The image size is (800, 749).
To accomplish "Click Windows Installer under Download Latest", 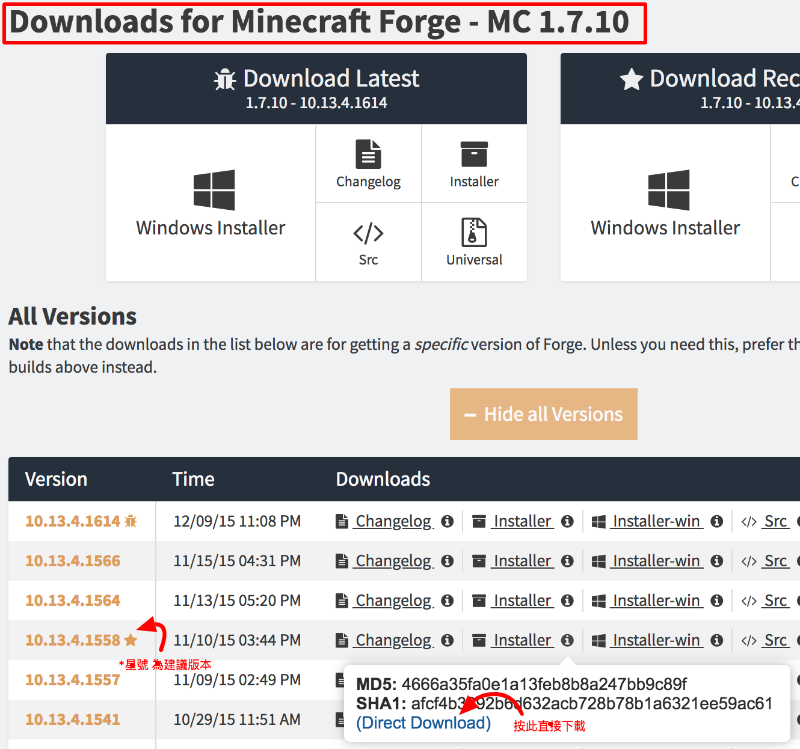I will click(210, 203).
